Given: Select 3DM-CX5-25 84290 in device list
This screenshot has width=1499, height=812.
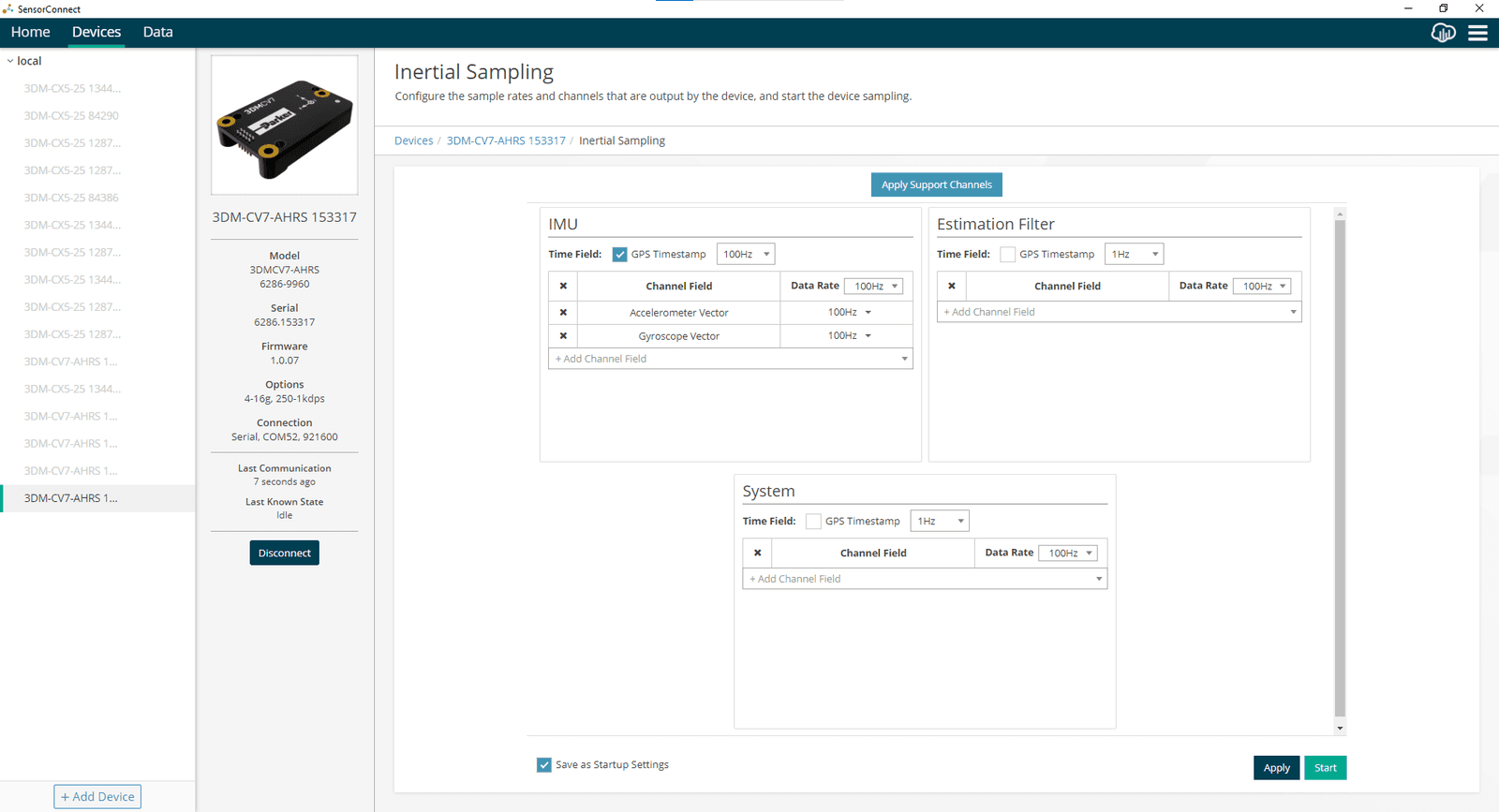Looking at the screenshot, I should pos(71,116).
